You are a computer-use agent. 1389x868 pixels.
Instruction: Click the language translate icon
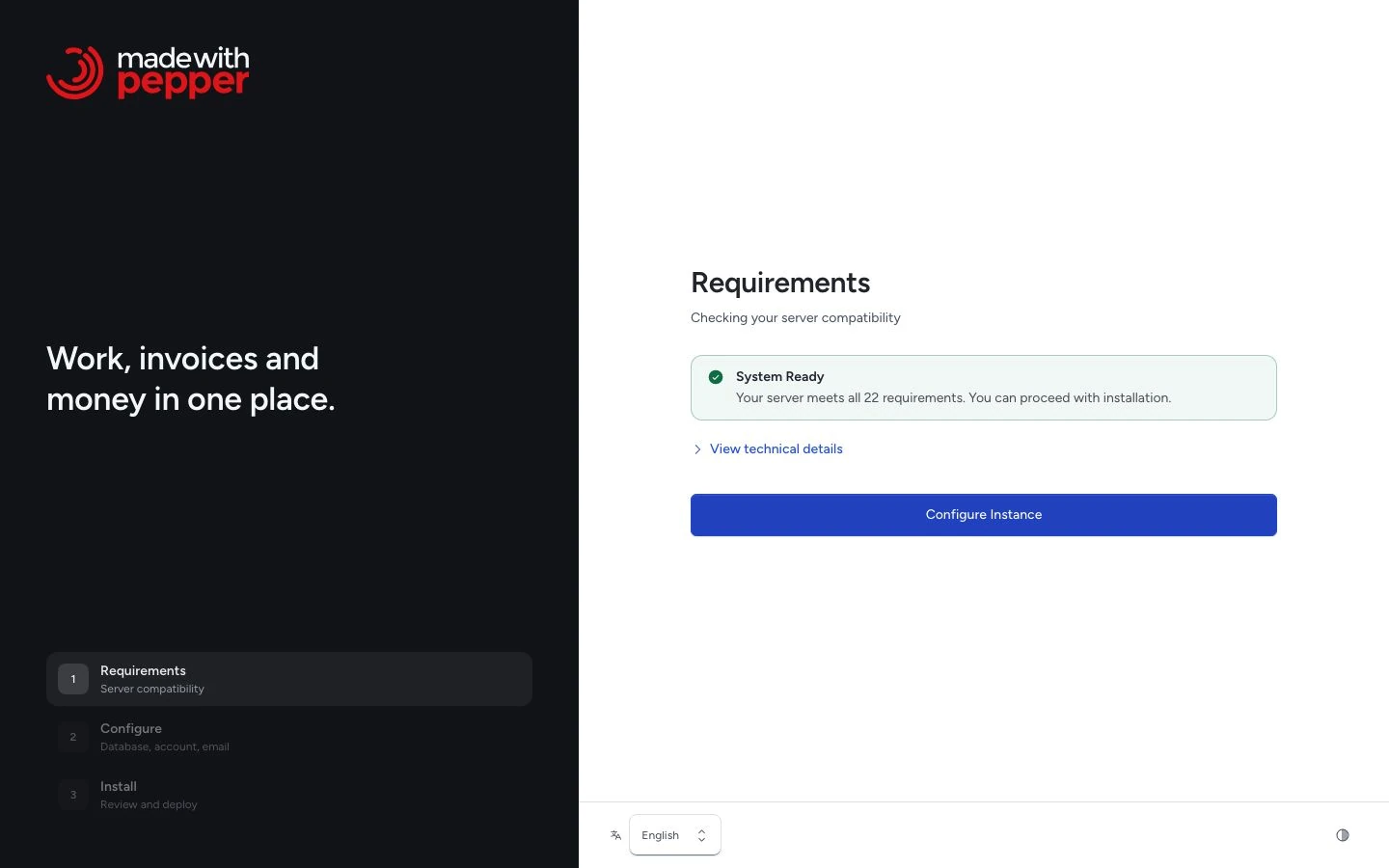[x=615, y=835]
